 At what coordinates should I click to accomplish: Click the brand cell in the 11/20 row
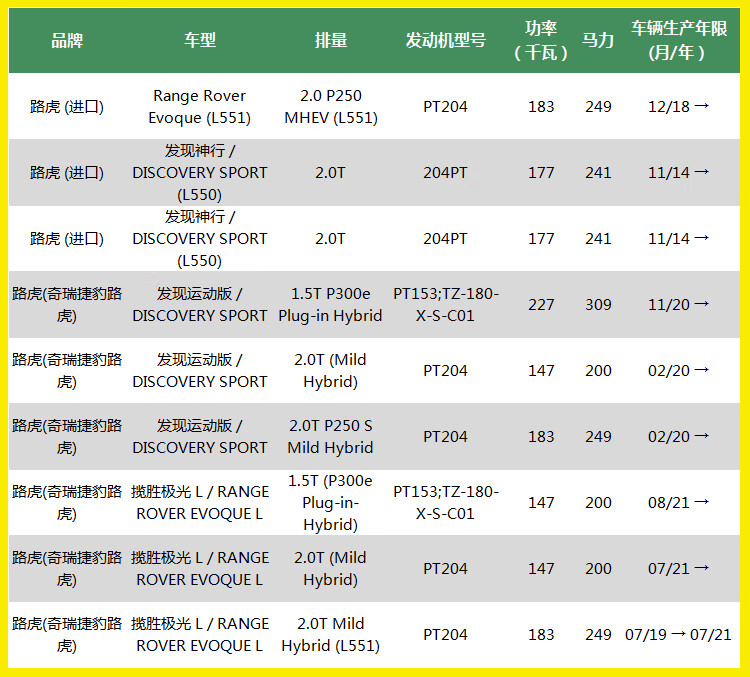click(67, 305)
